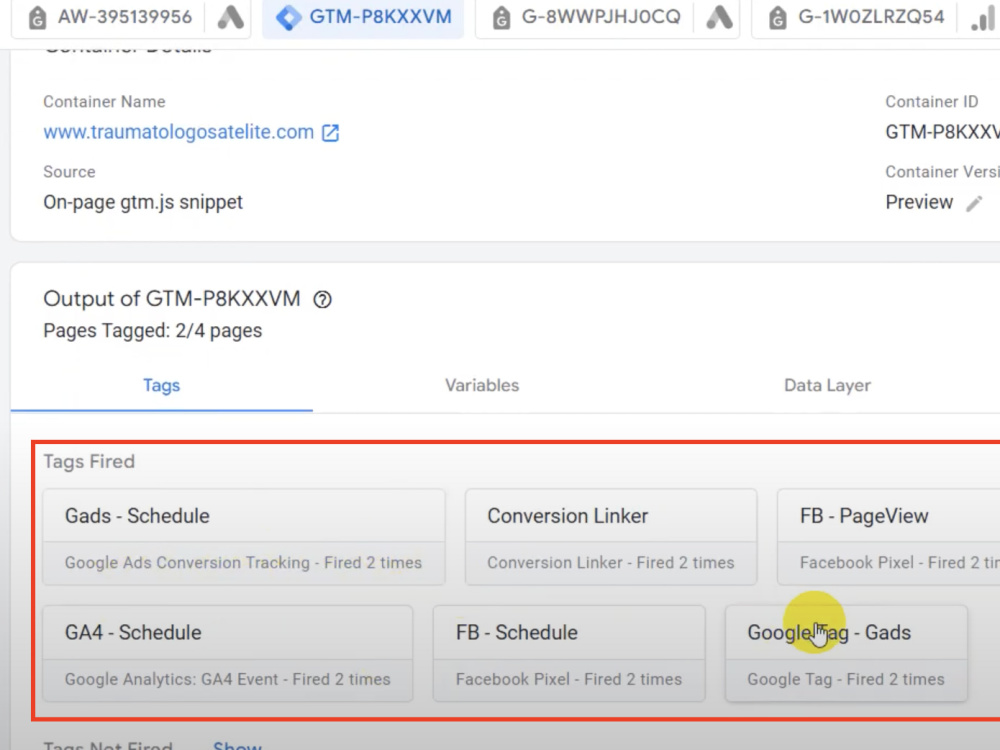This screenshot has height=750, width=1000.
Task: Open the Google Tag - Gads card
Action: [x=846, y=654]
